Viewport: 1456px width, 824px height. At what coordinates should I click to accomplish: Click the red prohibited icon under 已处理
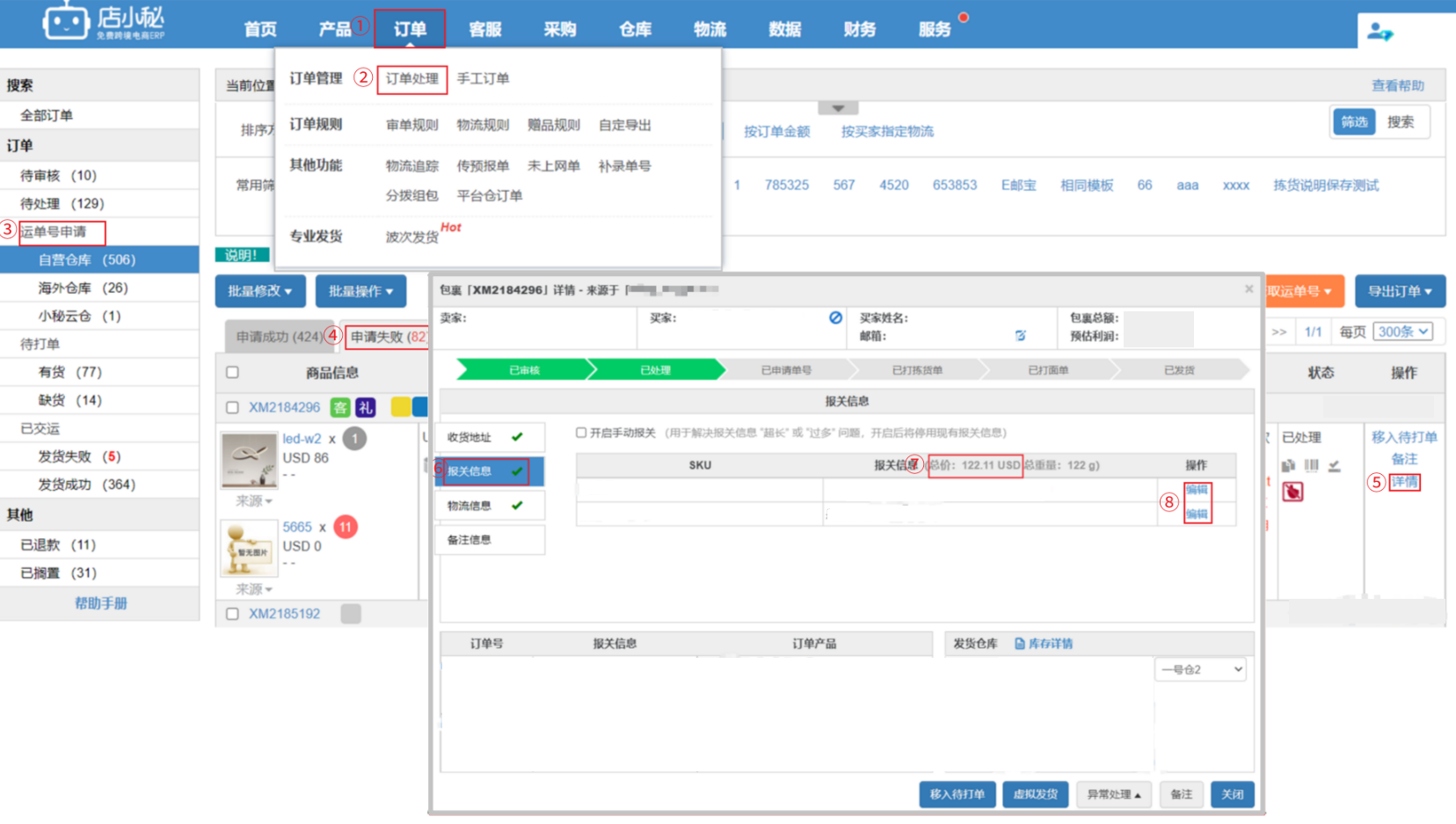1292,492
